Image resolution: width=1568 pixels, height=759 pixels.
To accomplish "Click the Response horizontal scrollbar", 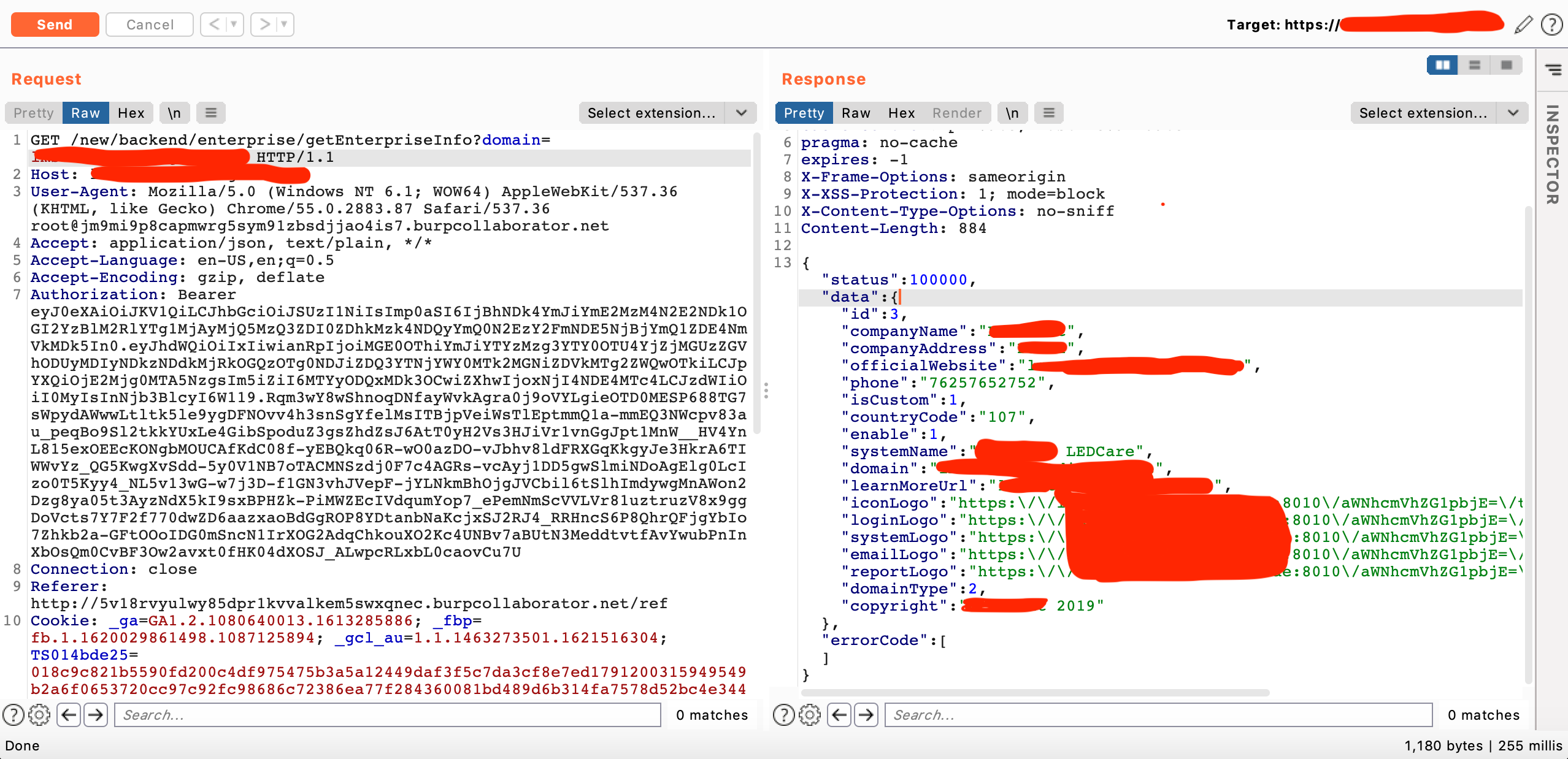I will (x=1035, y=693).
